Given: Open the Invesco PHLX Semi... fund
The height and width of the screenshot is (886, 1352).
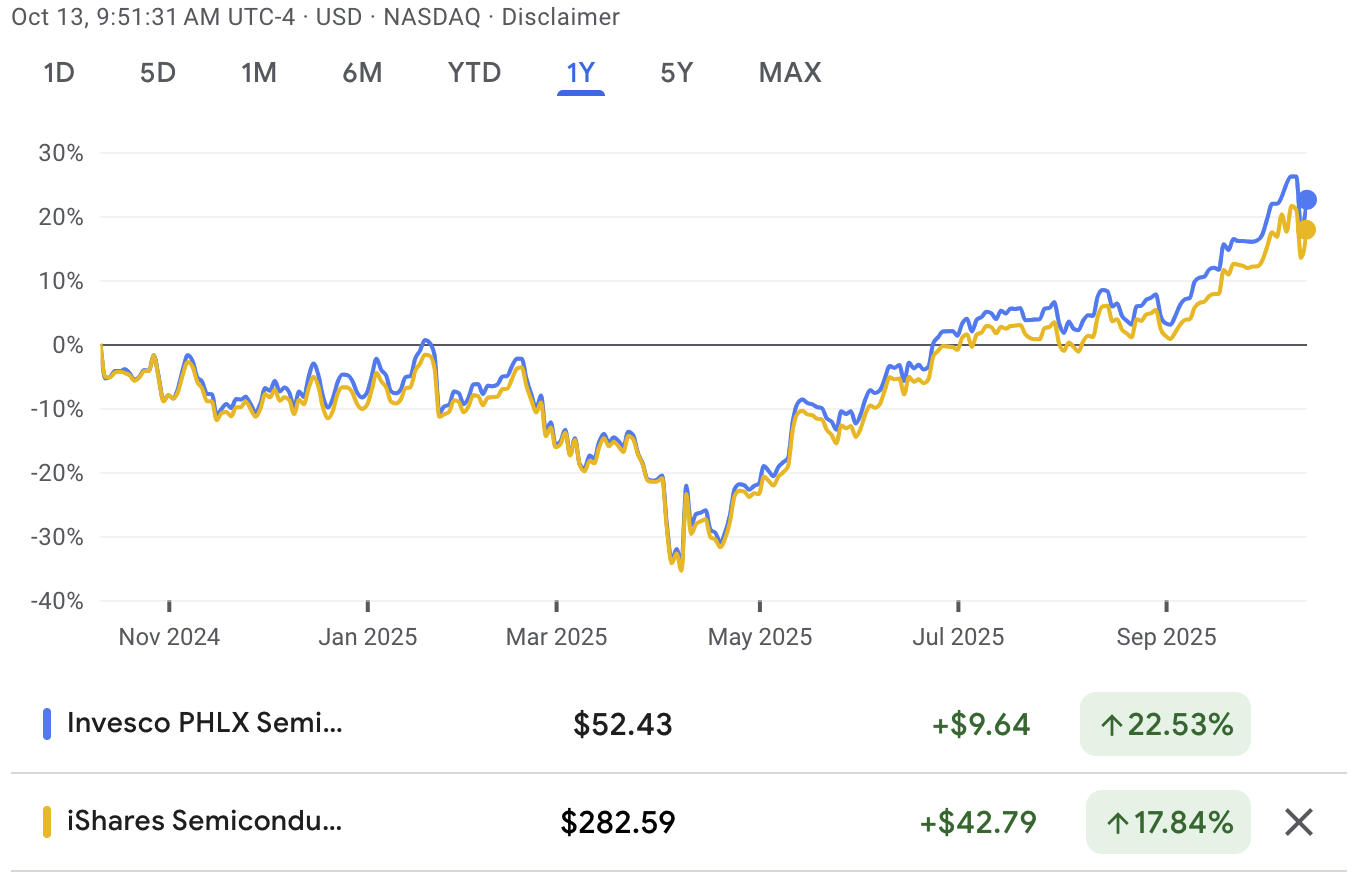Looking at the screenshot, I should [x=204, y=724].
